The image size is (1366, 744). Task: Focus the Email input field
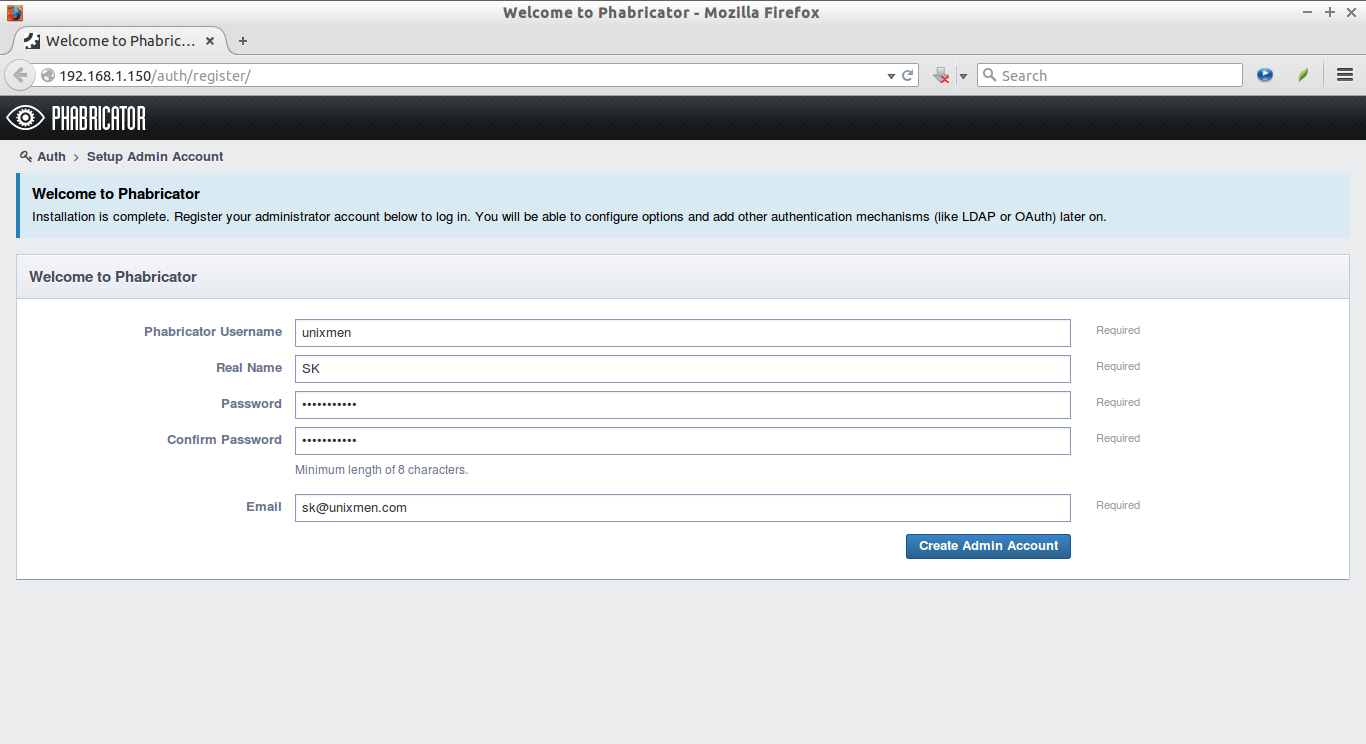point(683,508)
